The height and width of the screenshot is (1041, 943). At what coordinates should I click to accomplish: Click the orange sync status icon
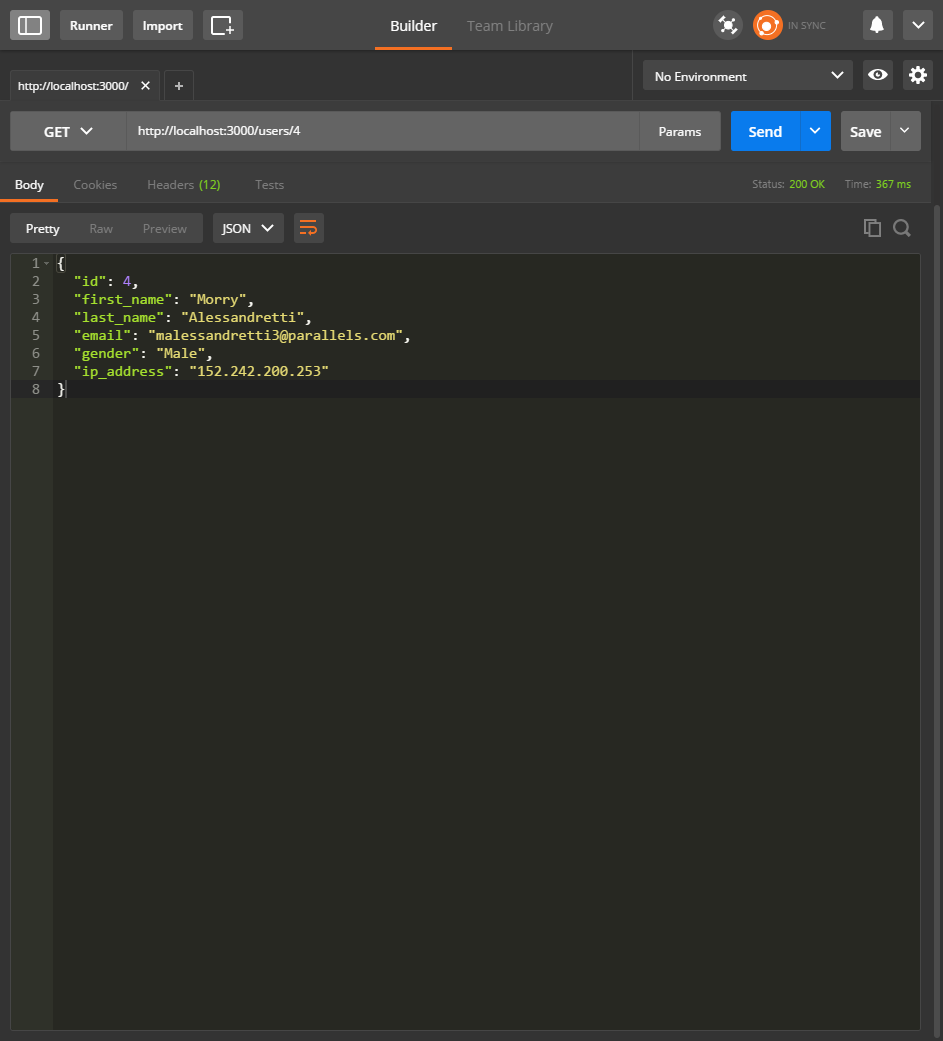pyautogui.click(x=767, y=25)
